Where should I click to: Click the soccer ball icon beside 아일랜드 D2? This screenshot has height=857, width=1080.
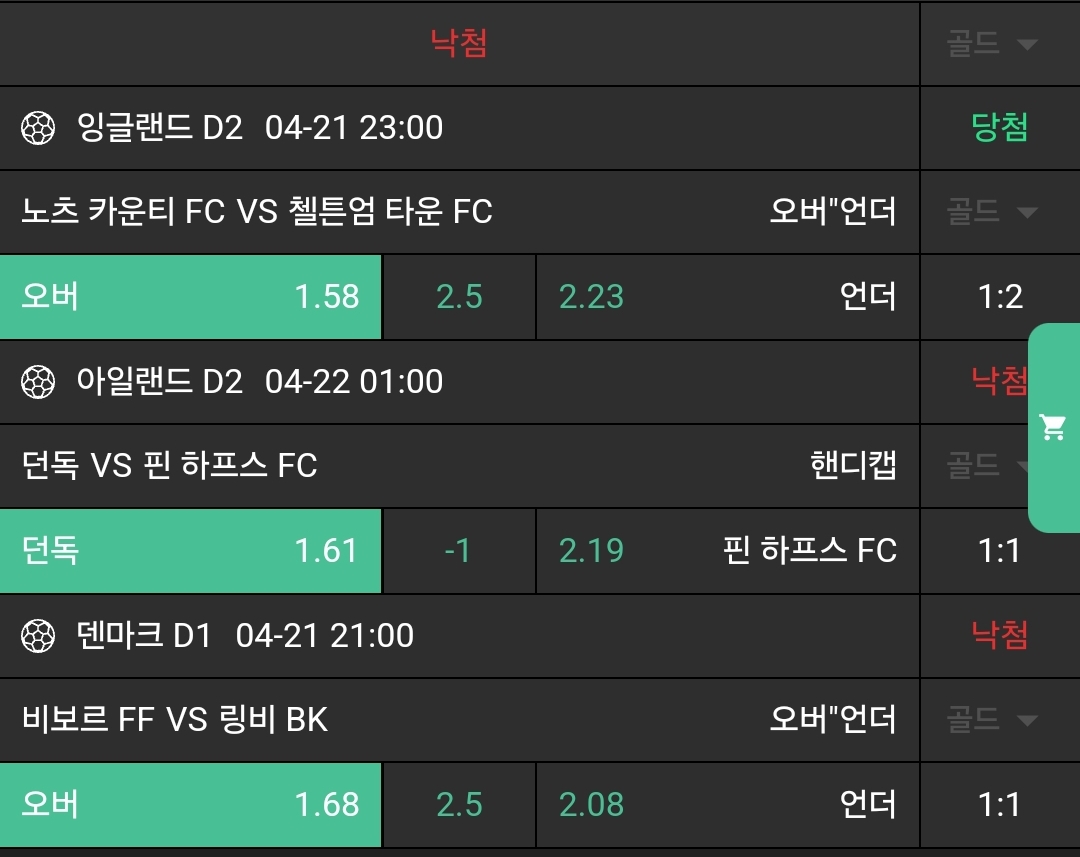[38, 382]
